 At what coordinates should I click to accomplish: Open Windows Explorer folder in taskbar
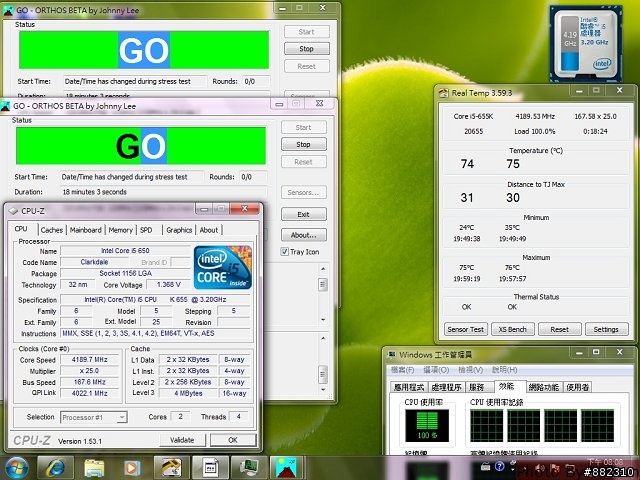94,468
